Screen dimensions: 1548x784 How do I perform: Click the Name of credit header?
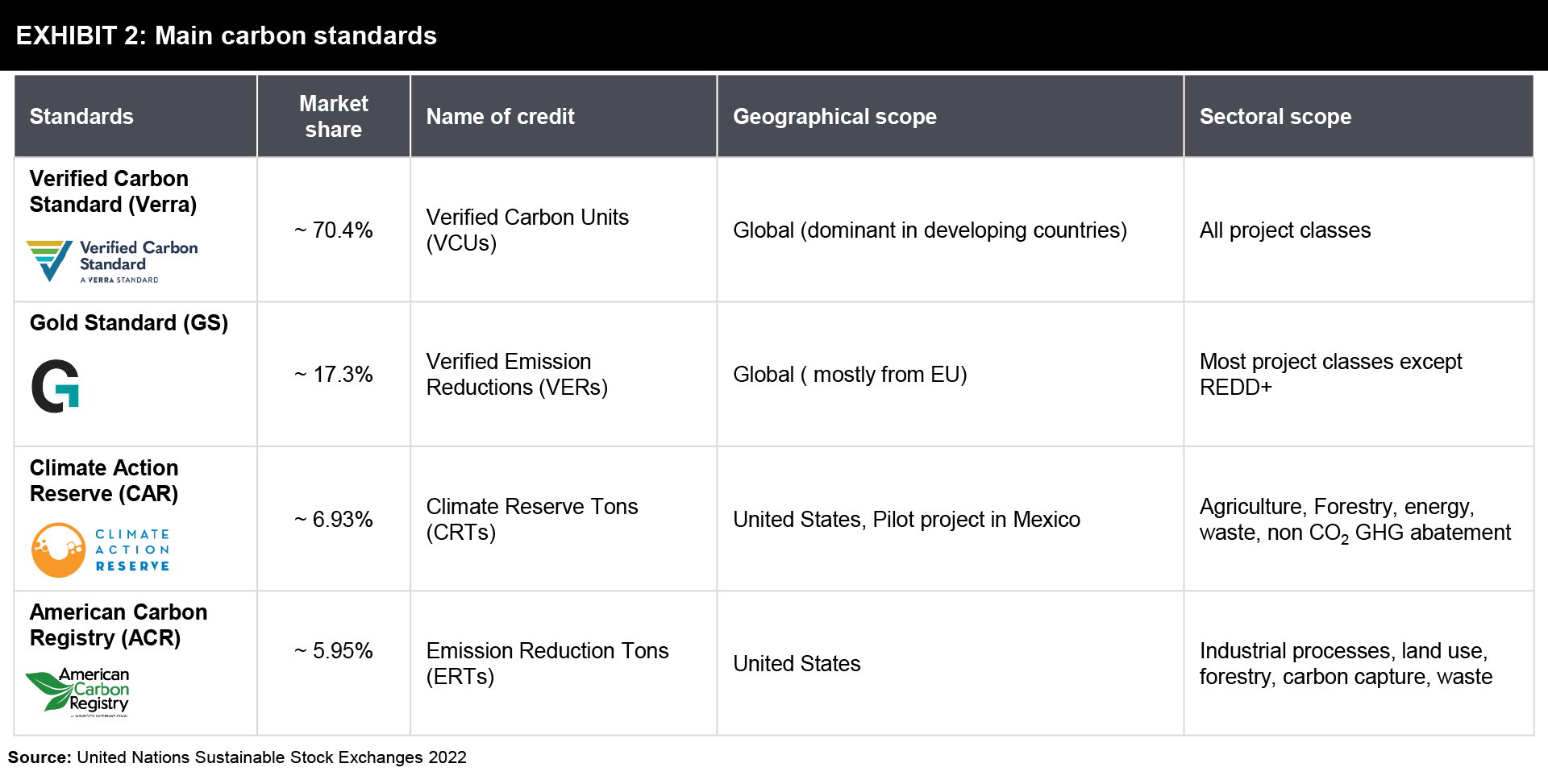point(500,117)
